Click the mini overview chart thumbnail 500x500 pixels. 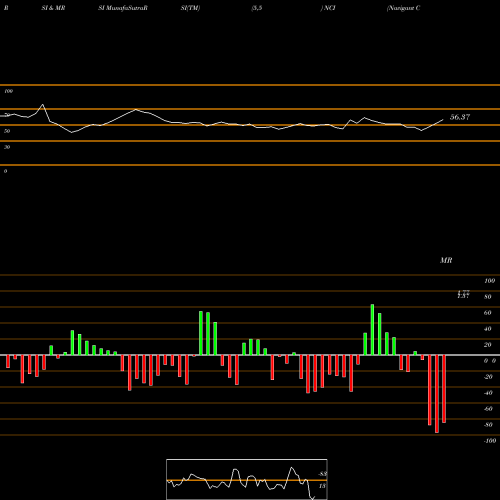247,479
